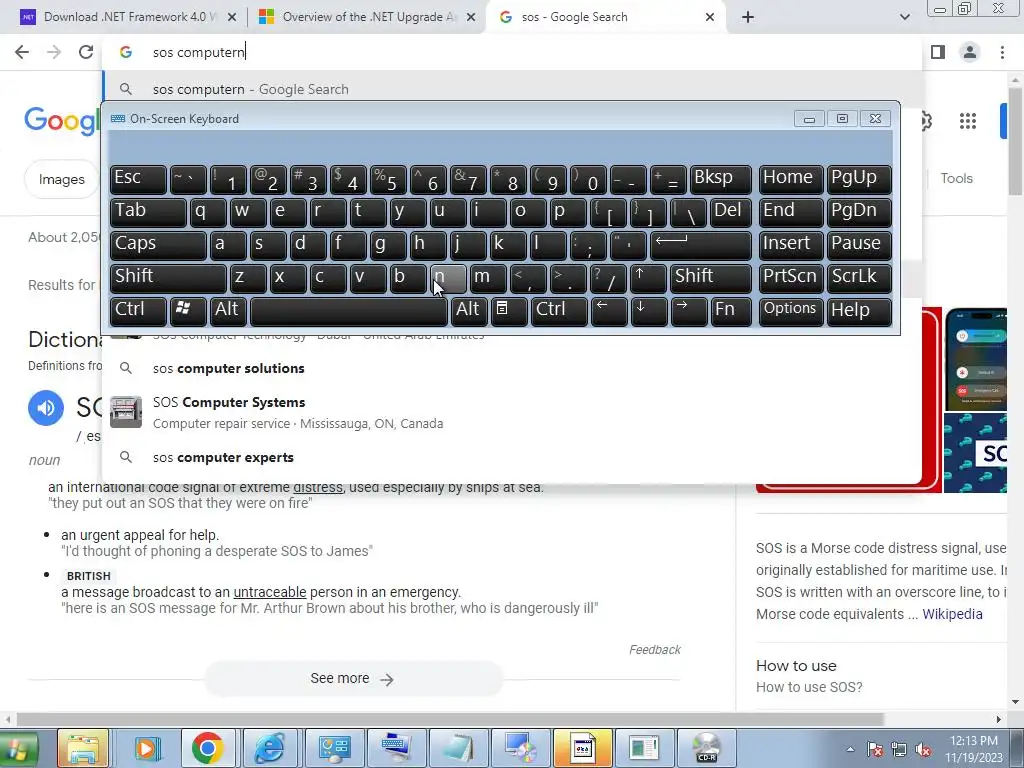Screen dimensions: 1024x768
Task: Choose 'sos computern - Google Search' suggestion
Action: point(512,89)
